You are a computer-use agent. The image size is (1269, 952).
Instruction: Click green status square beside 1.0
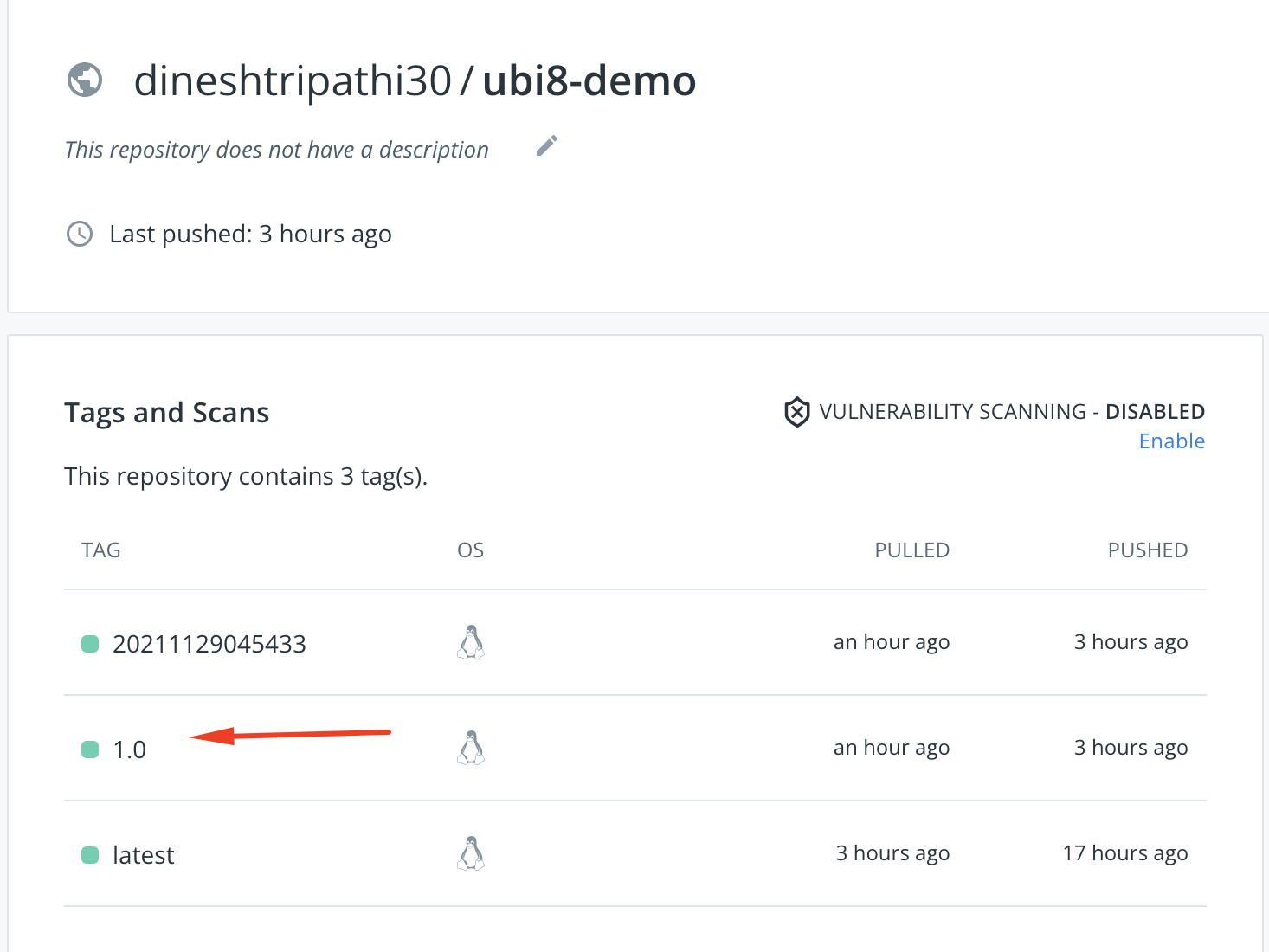[90, 749]
